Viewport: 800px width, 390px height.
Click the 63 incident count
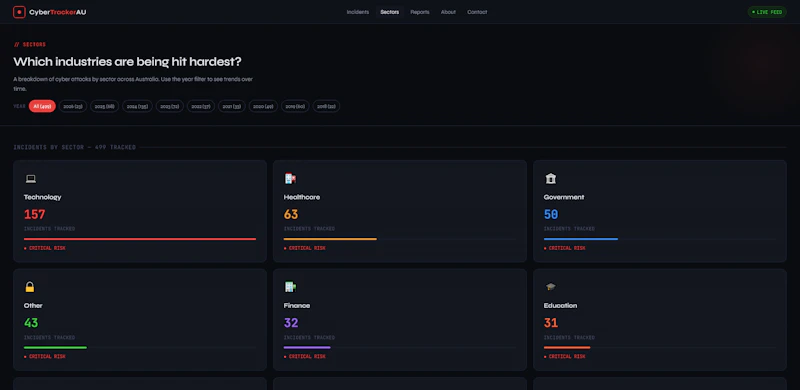(291, 214)
